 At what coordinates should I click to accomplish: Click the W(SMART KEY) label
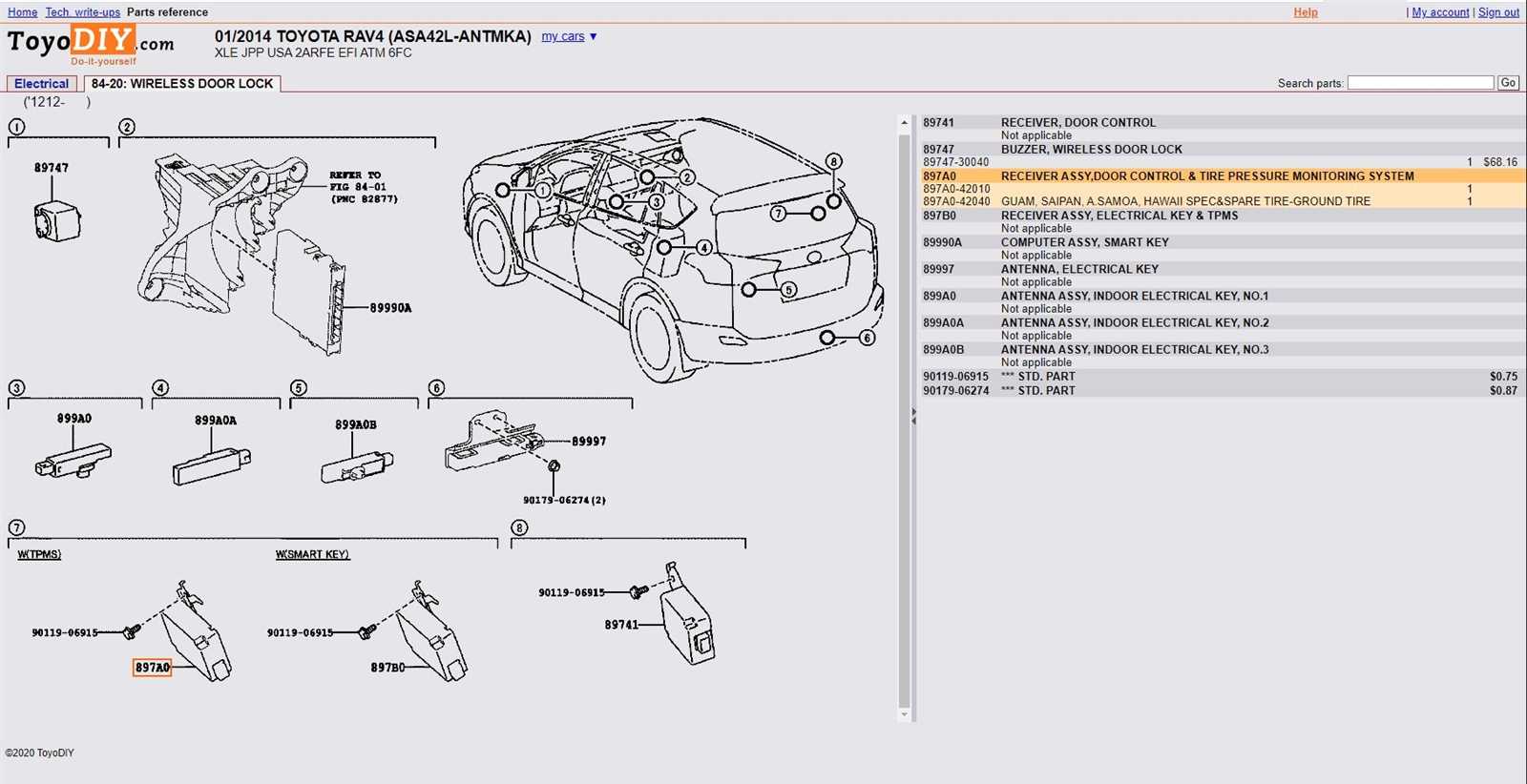click(312, 554)
